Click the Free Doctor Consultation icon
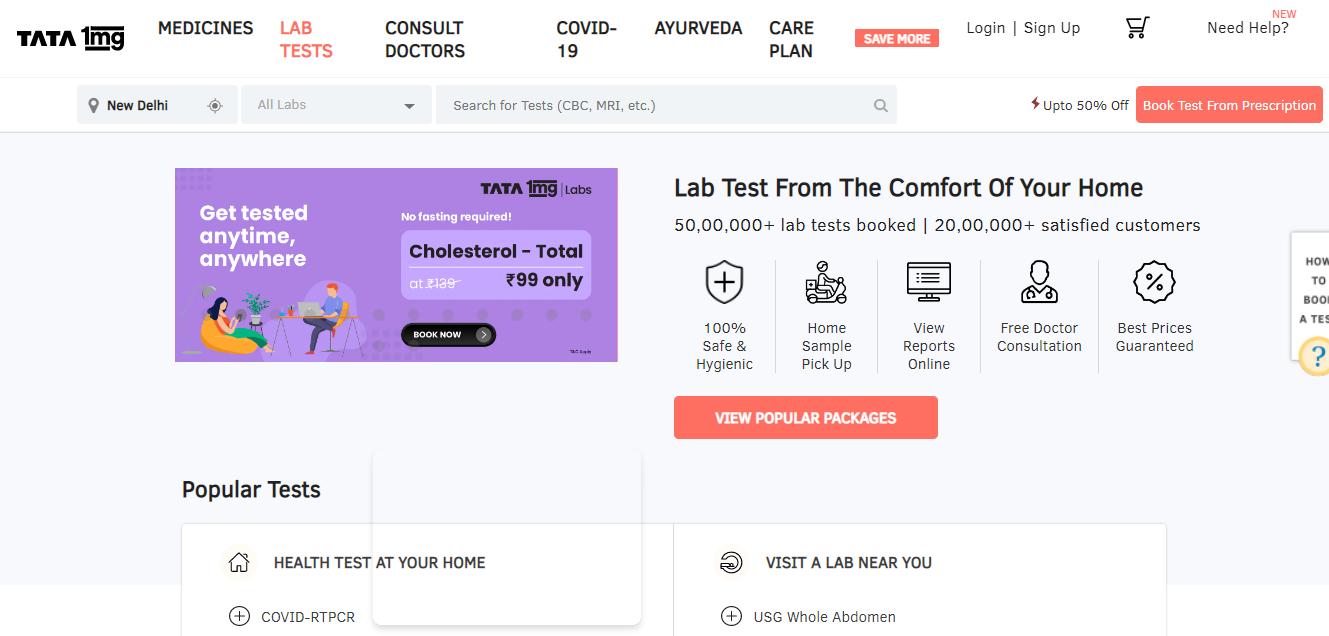Viewport: 1329px width, 636px height. (1039, 282)
